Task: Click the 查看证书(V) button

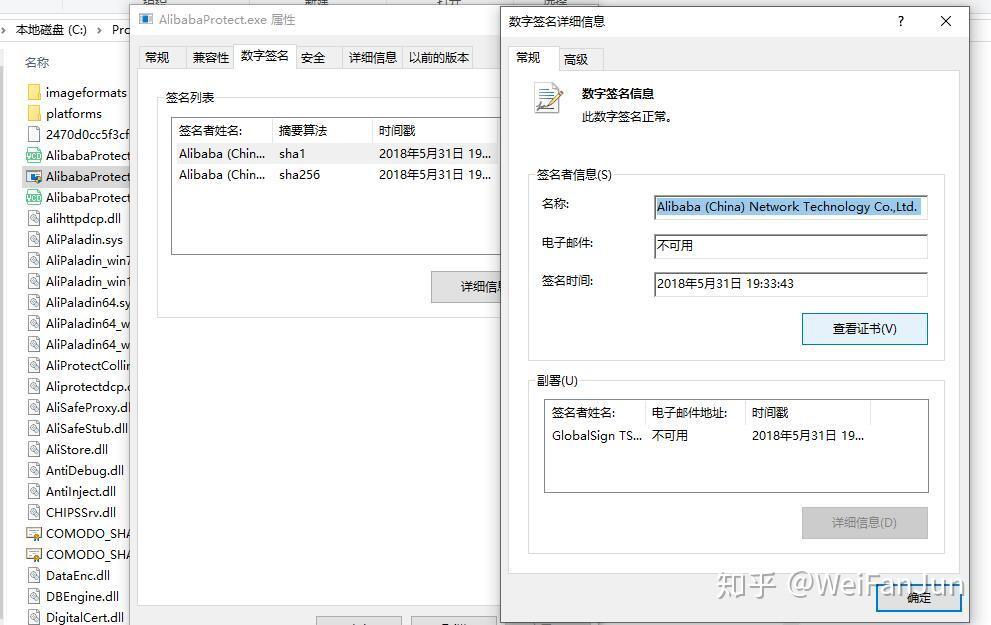Action: click(x=865, y=329)
